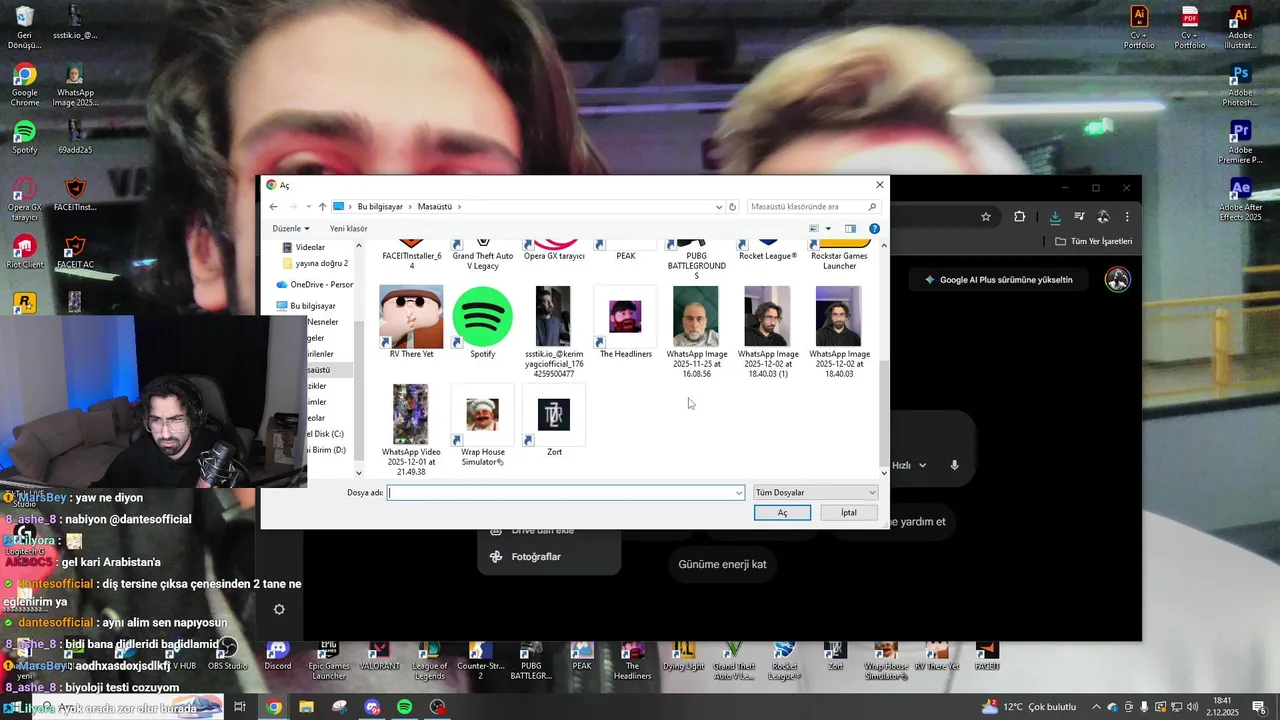This screenshot has height=720, width=1280.
Task: Click Yeni klasör button
Action: [349, 229]
